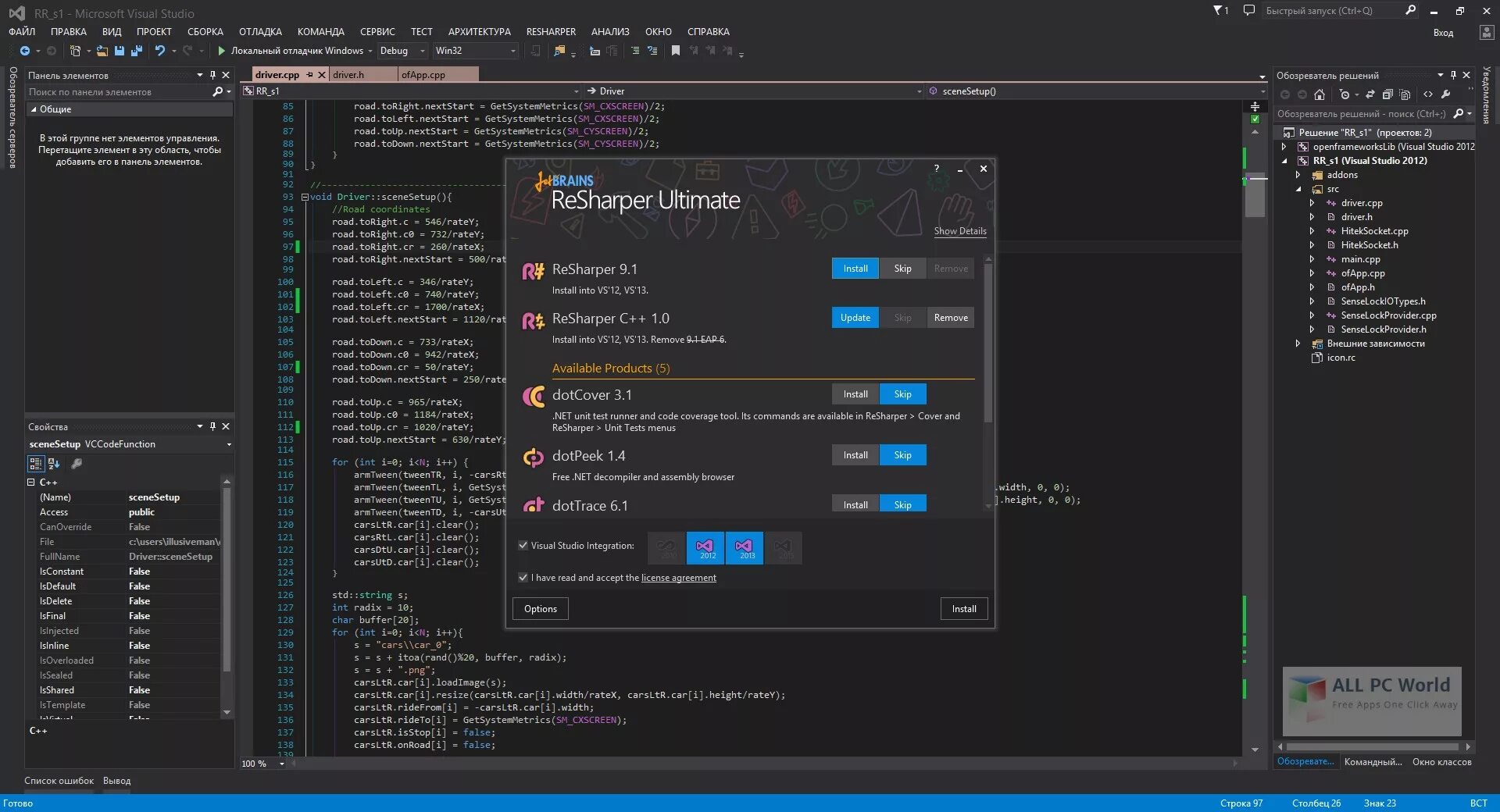The height and width of the screenshot is (812, 1500).
Task: Click the View Code icon in Solution Explorer
Action: (1428, 94)
